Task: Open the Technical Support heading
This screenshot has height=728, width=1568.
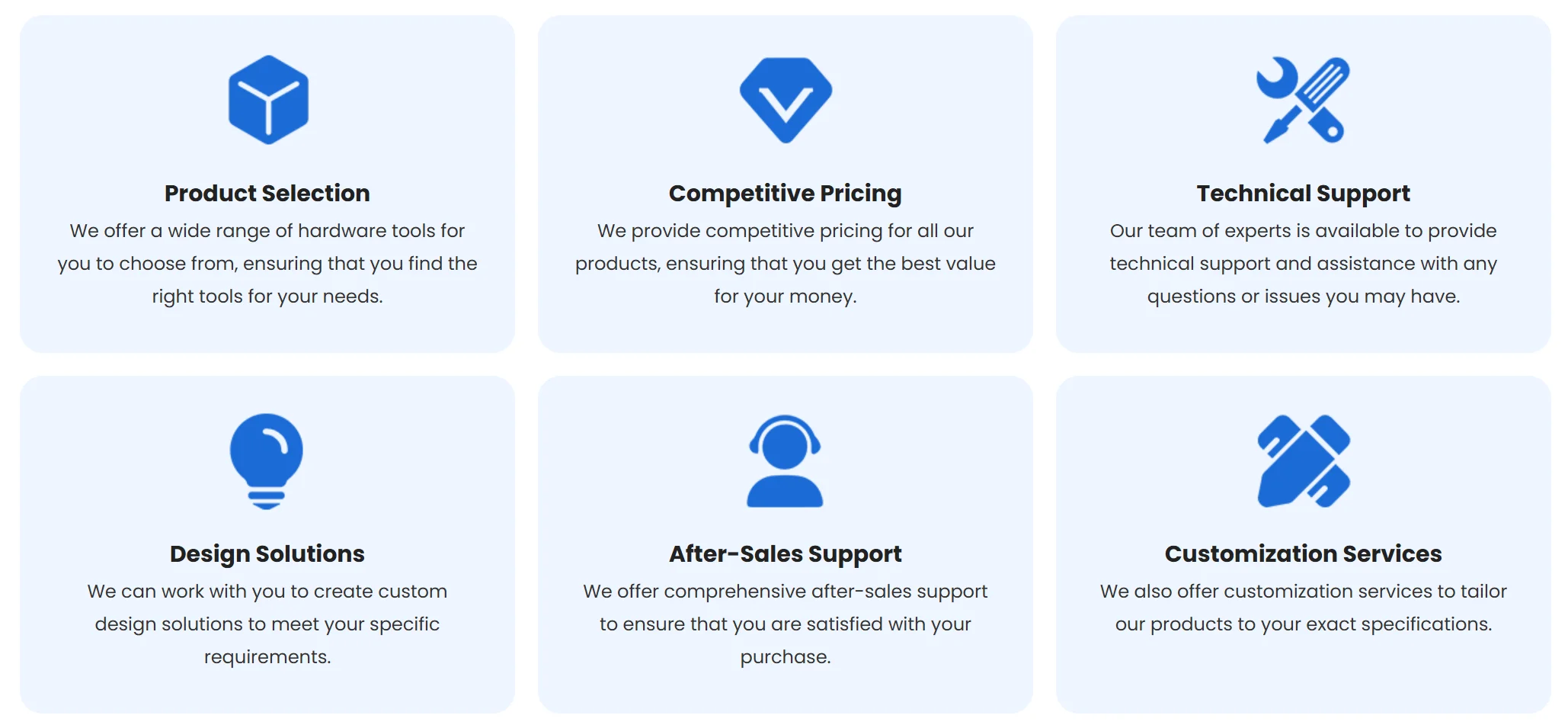Action: tap(1303, 194)
